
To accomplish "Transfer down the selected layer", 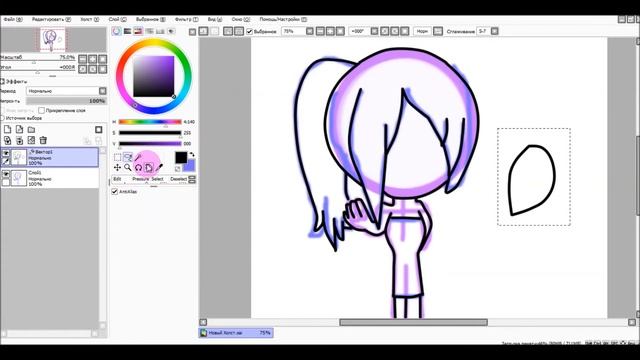I will (7, 140).
